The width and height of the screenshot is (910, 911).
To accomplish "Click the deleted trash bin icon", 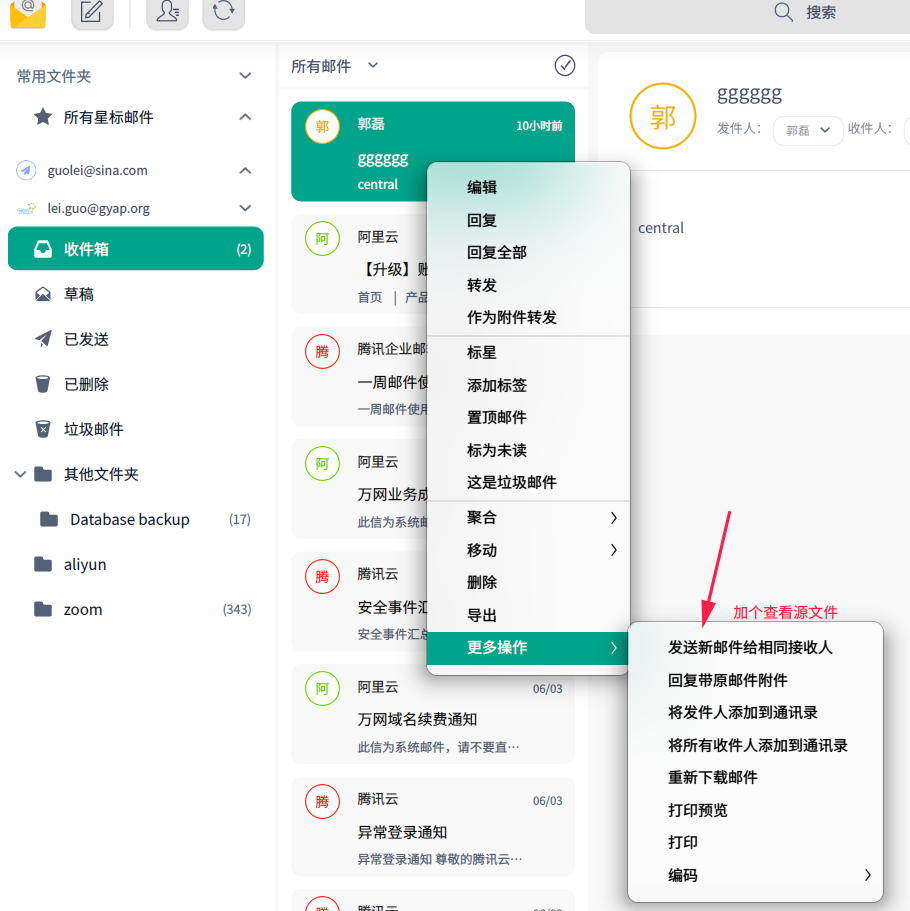I will [x=42, y=384].
